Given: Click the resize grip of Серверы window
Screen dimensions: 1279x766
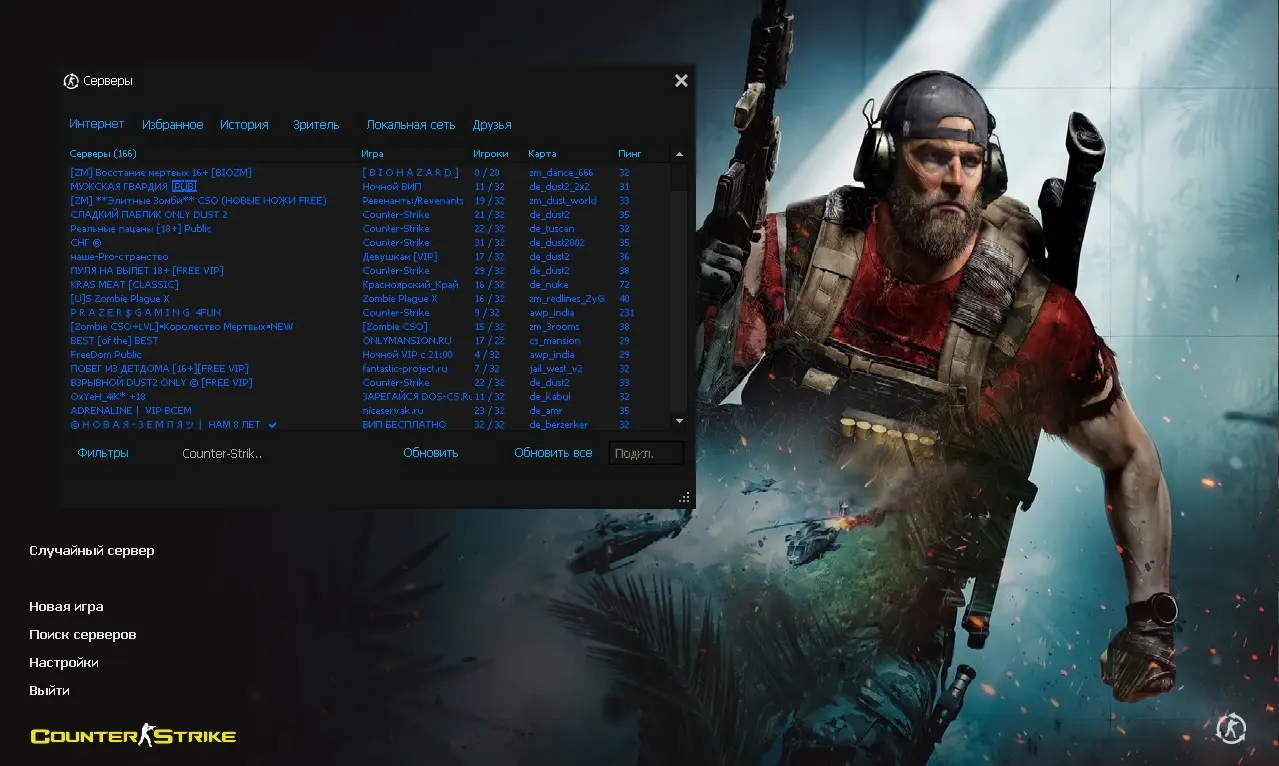Looking at the screenshot, I should pos(684,497).
